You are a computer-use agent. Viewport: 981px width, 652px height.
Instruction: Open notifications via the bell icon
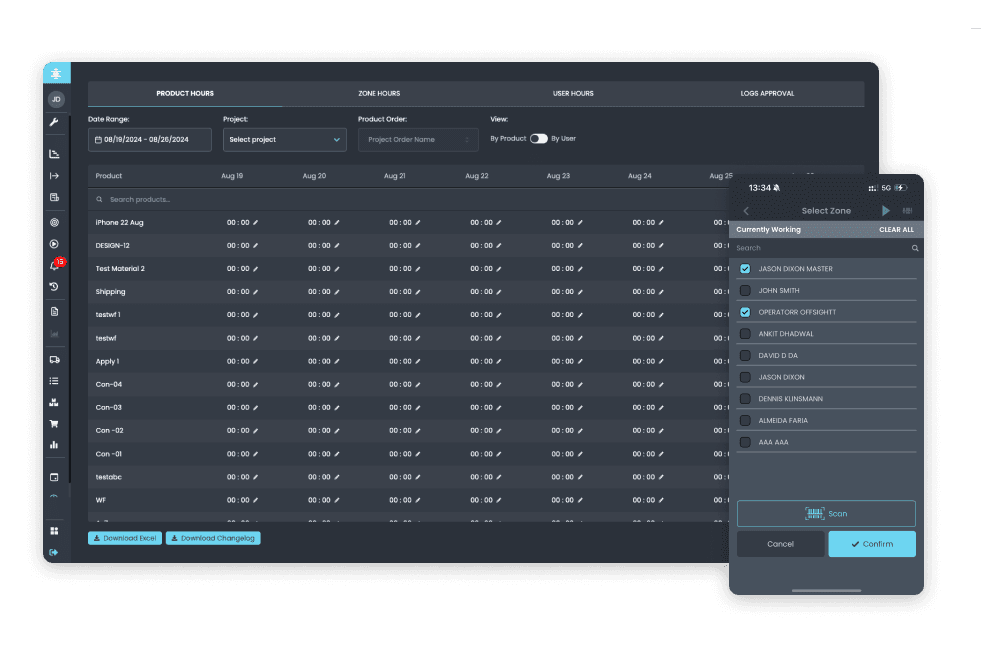pyautogui.click(x=54, y=266)
